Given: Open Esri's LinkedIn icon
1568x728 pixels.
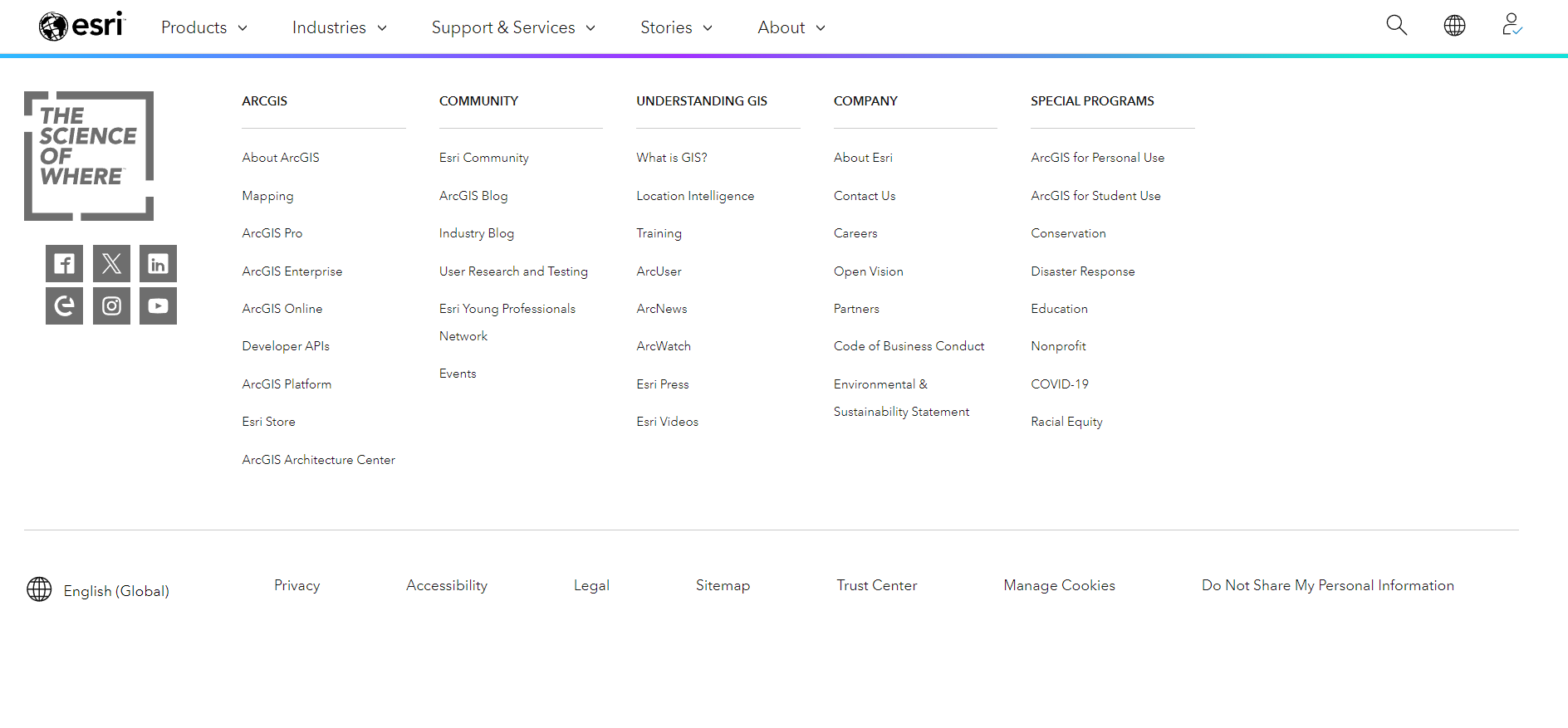Looking at the screenshot, I should tap(158, 264).
